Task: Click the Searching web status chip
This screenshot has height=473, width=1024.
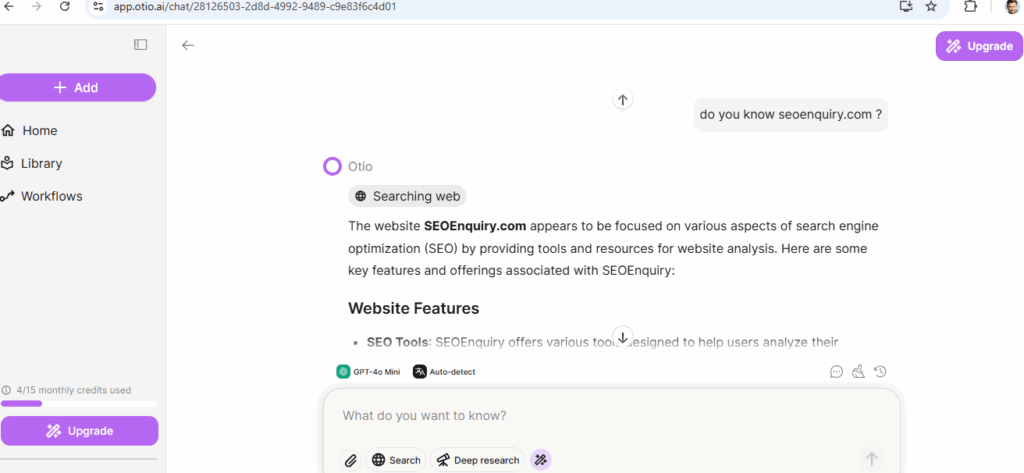Action: click(x=408, y=196)
